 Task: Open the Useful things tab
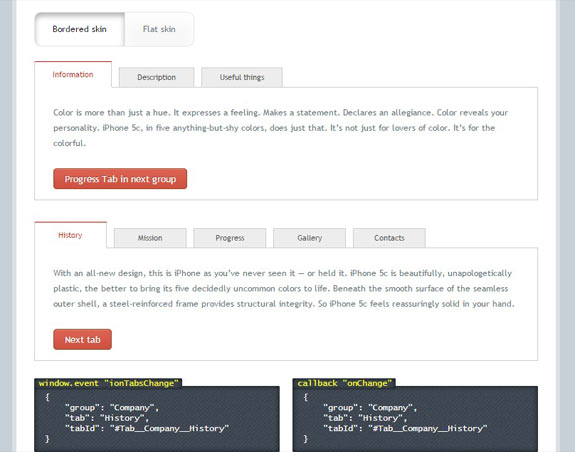click(x=242, y=77)
